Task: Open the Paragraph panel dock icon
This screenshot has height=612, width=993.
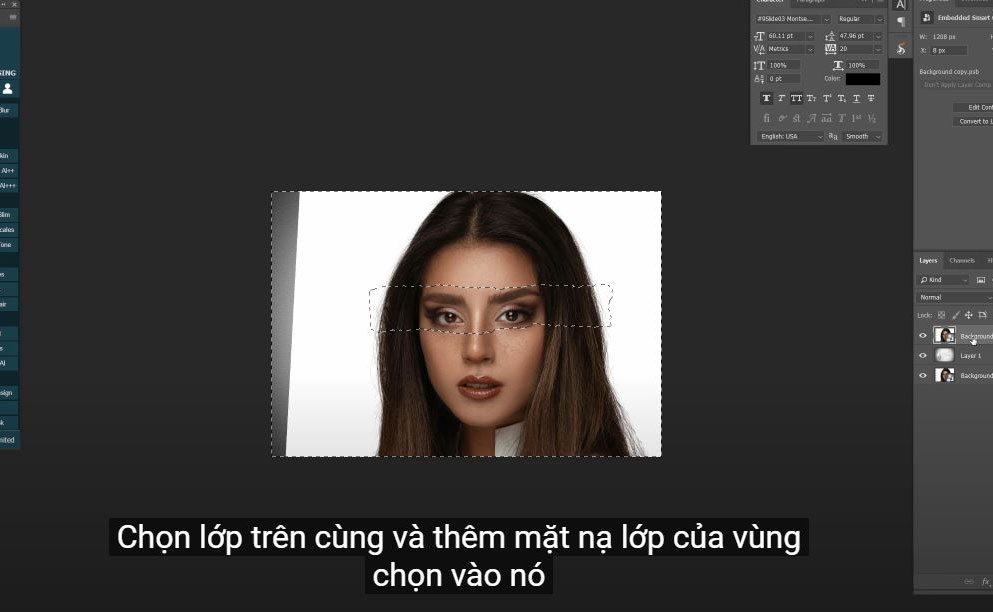Action: (900, 22)
